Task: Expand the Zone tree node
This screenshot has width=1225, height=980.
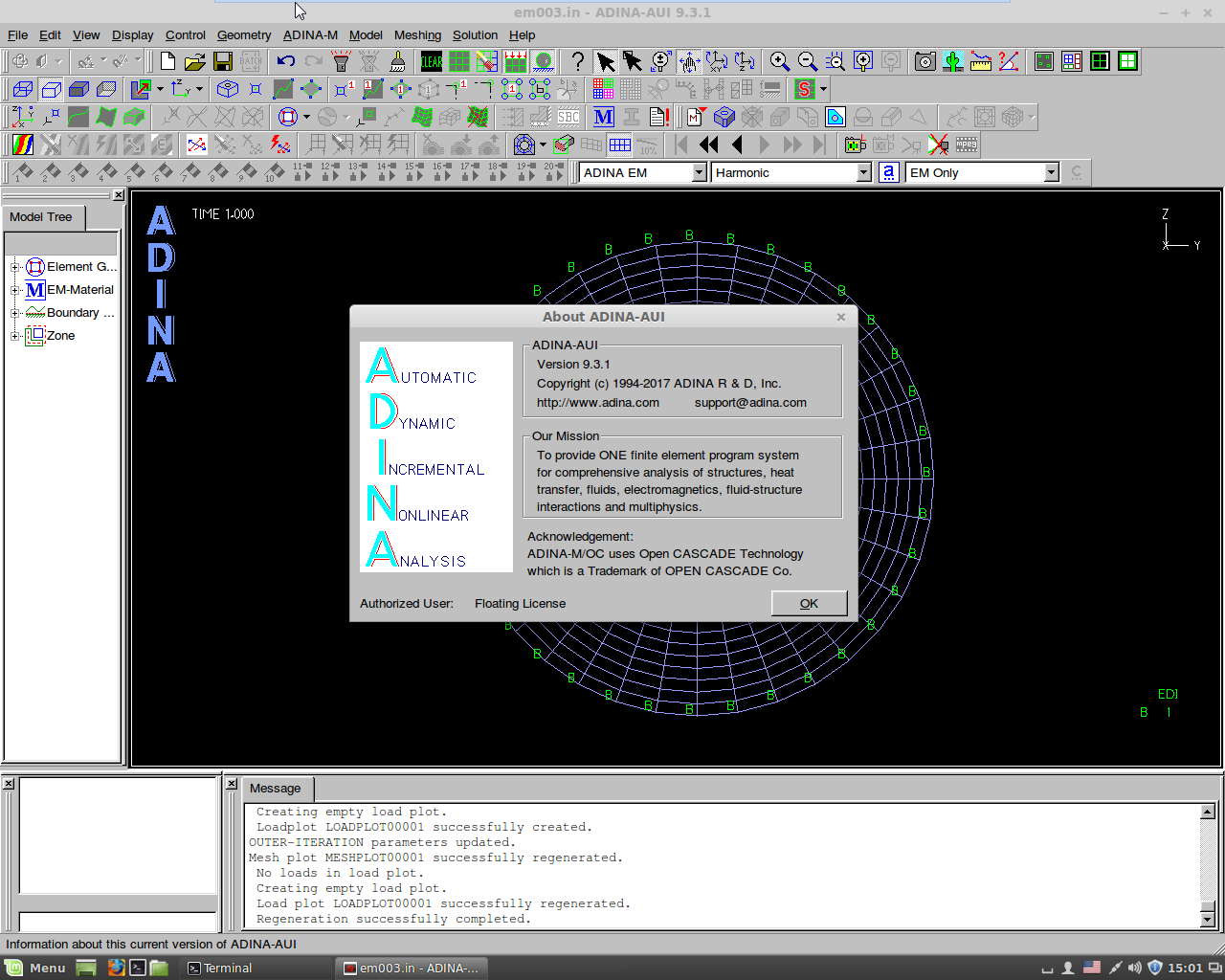Action: coord(15,336)
